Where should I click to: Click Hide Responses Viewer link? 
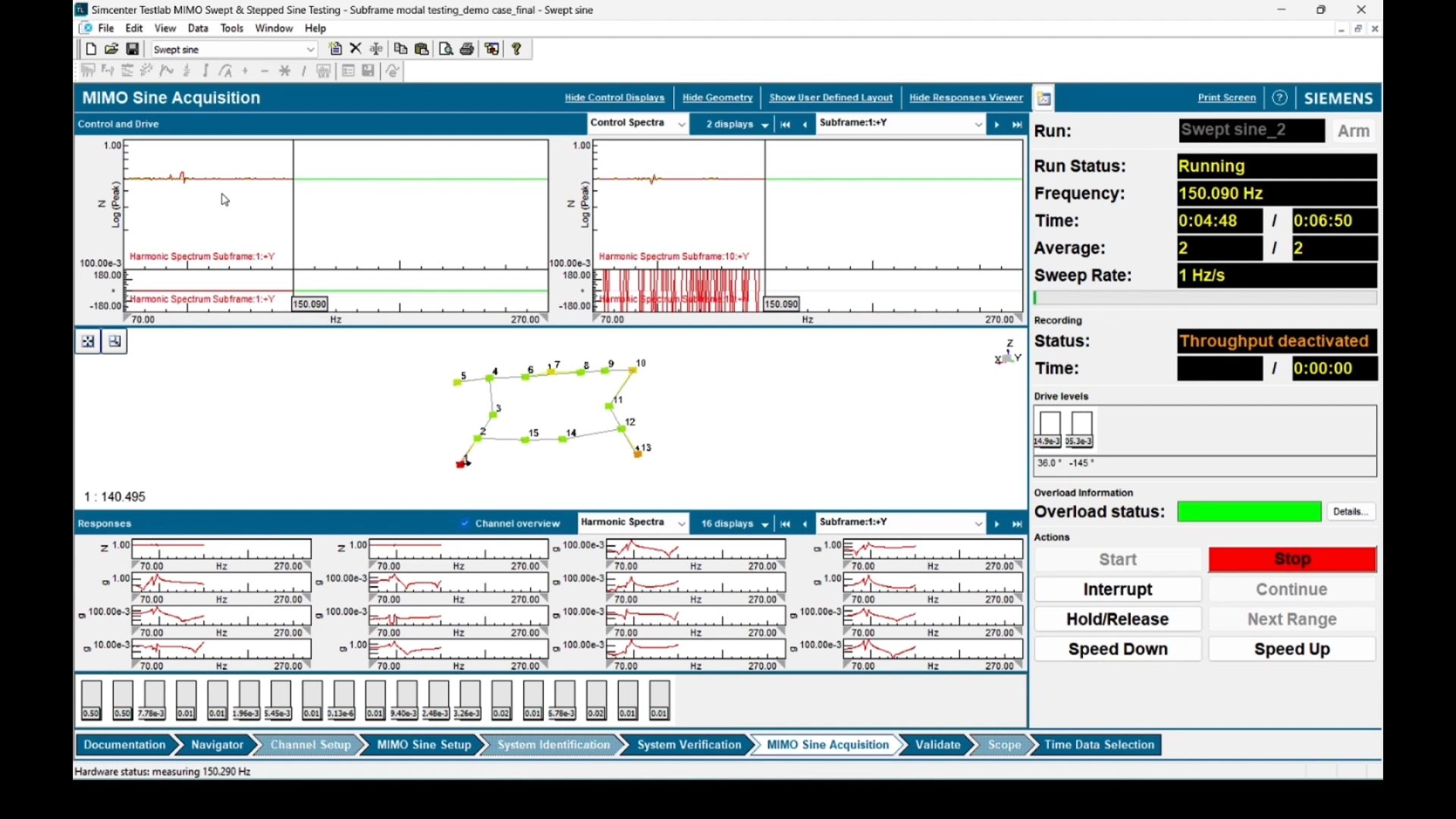tap(965, 98)
